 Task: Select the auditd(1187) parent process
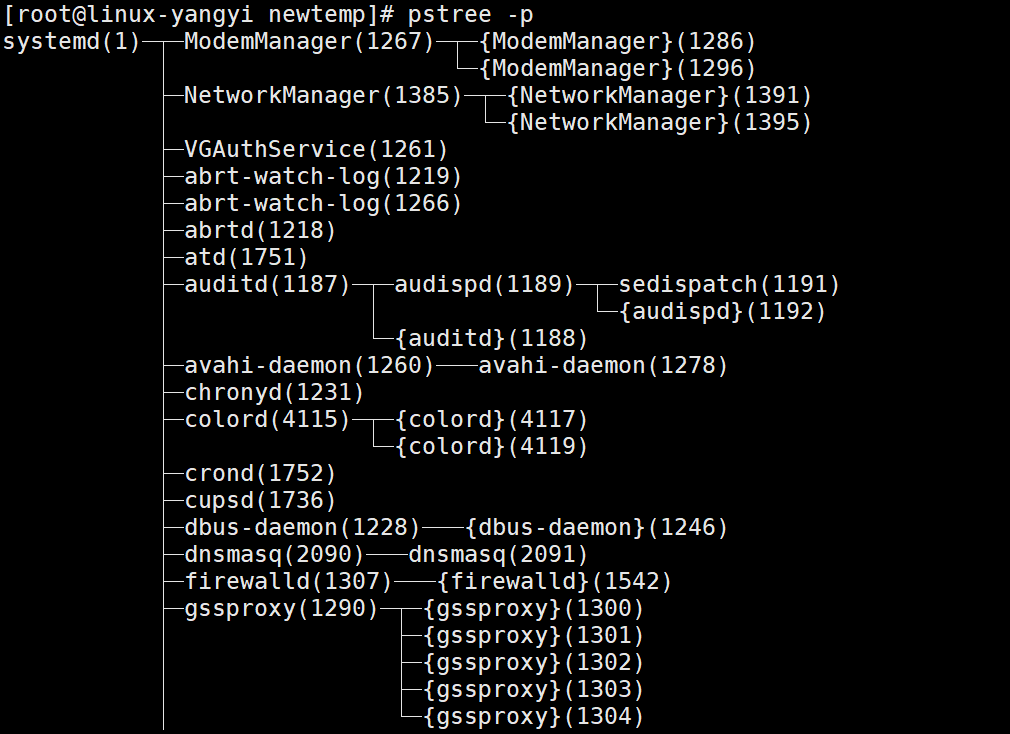[x=267, y=285]
